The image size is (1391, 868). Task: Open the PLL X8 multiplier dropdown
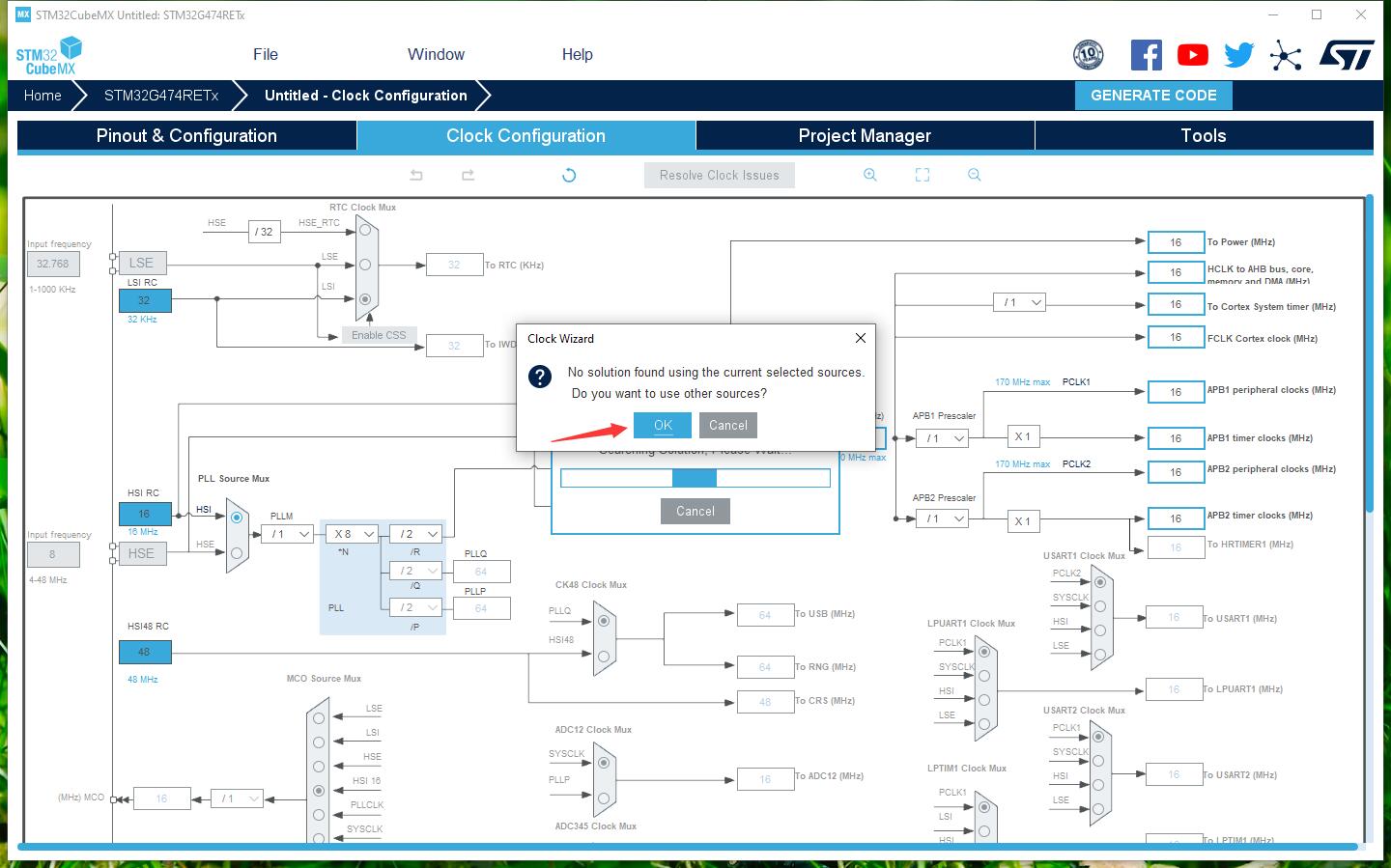352,534
